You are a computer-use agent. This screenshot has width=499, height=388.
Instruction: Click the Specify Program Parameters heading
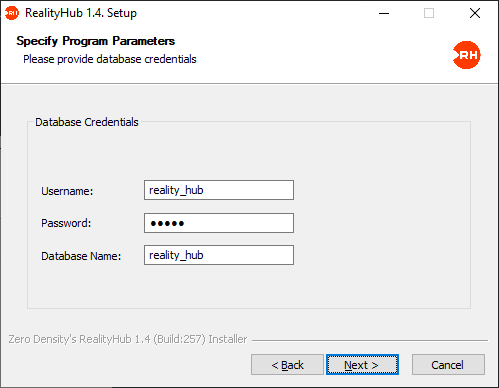click(96, 41)
